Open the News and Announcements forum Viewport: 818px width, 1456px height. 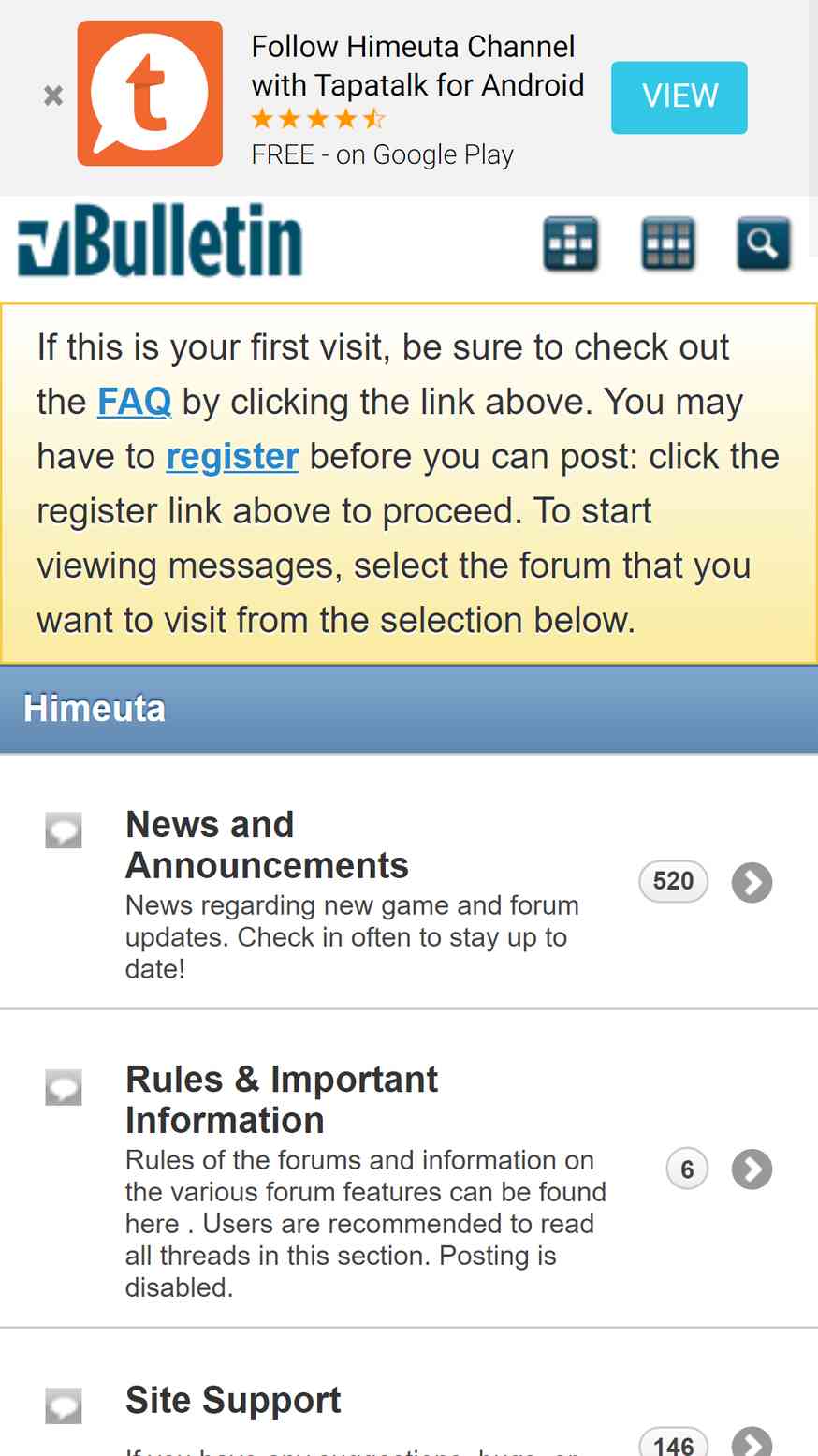[x=267, y=845]
